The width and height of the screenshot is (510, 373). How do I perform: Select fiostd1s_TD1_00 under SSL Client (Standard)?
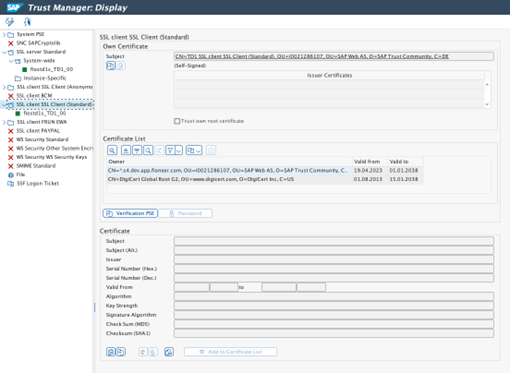point(45,113)
